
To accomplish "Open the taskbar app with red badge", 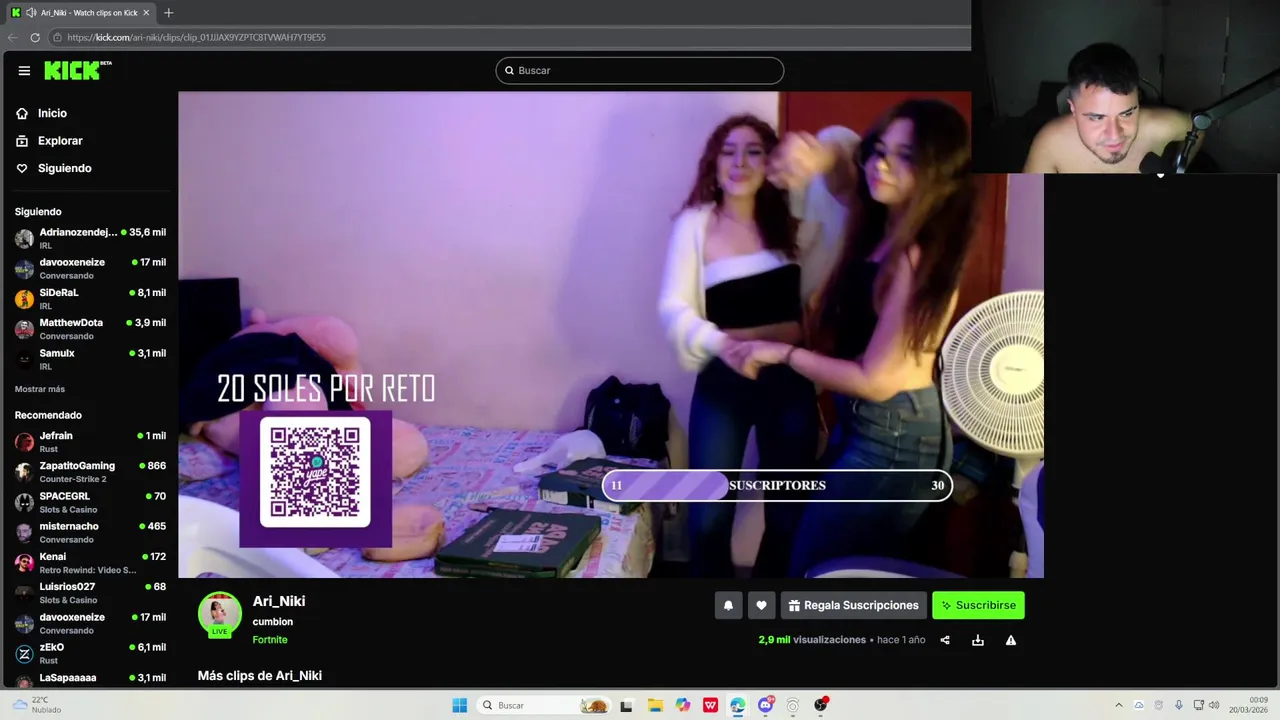I will pos(821,705).
